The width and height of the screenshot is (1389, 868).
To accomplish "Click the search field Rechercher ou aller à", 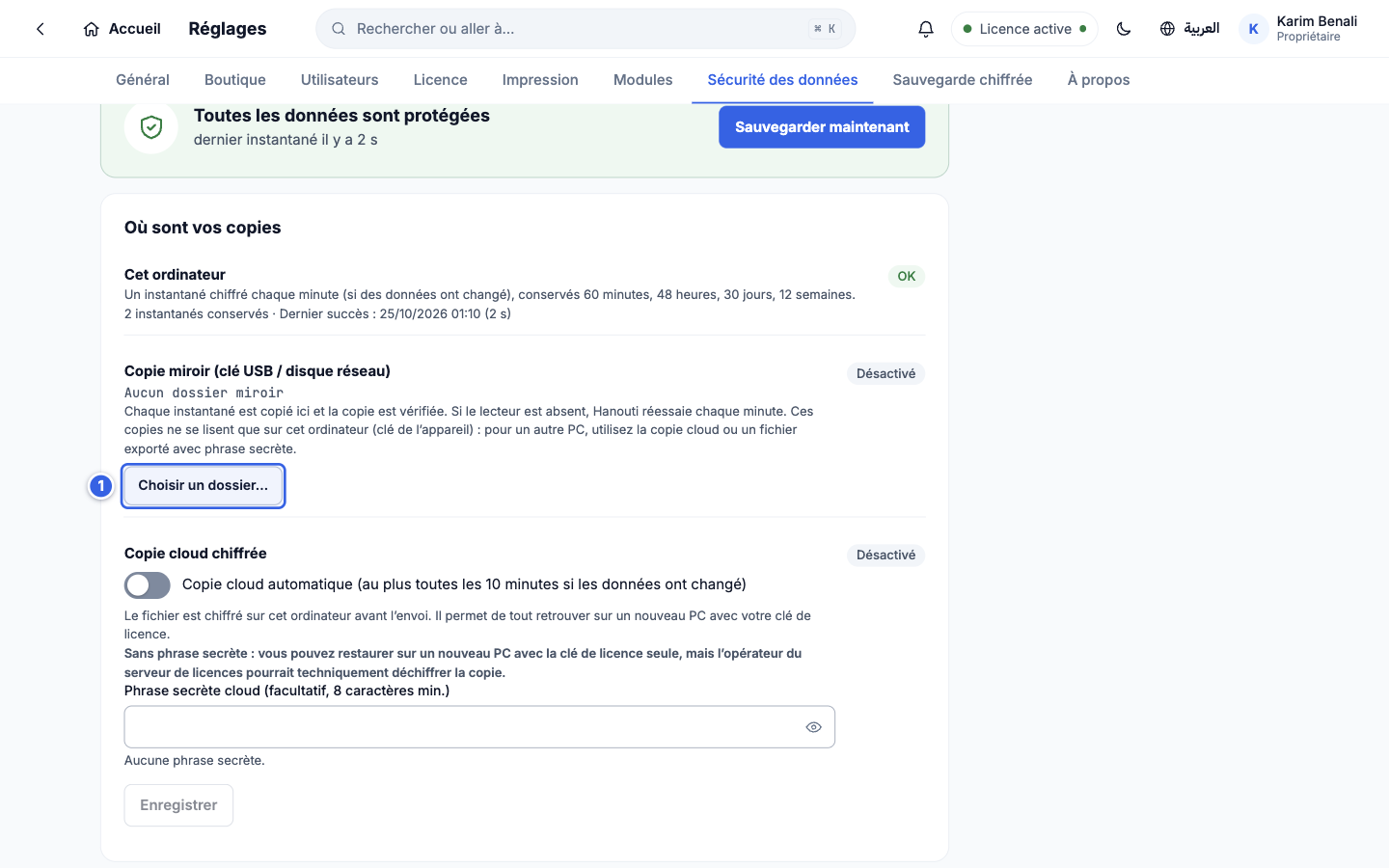I will point(586,29).
